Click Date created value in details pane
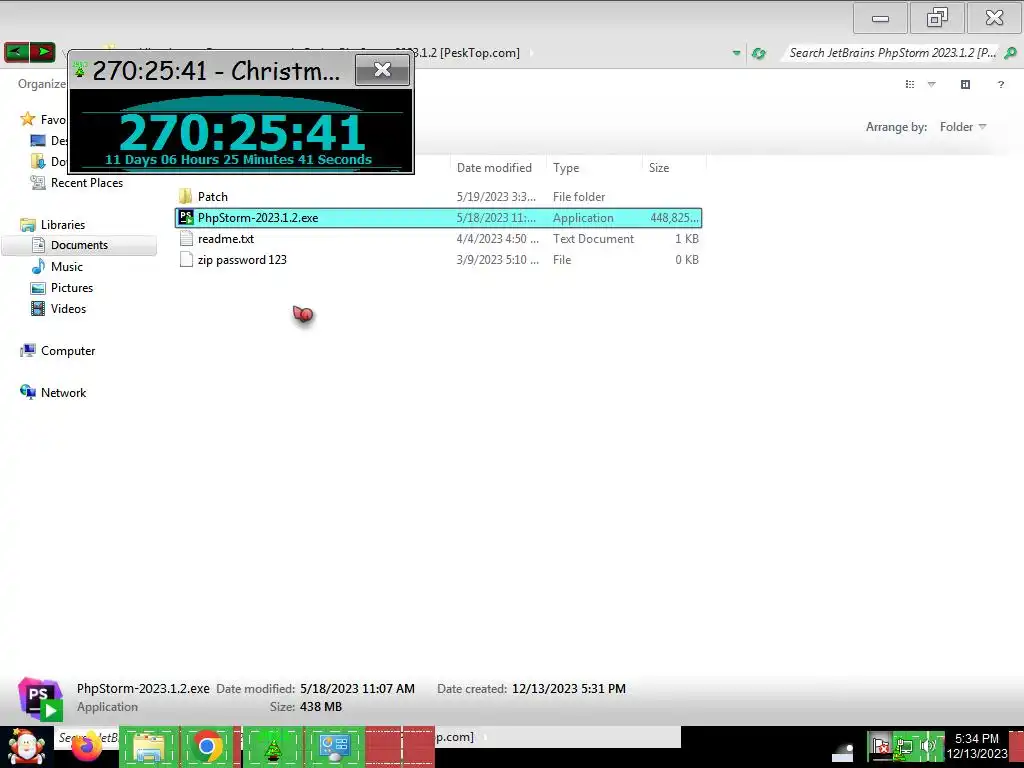Image resolution: width=1024 pixels, height=768 pixels. 569,689
